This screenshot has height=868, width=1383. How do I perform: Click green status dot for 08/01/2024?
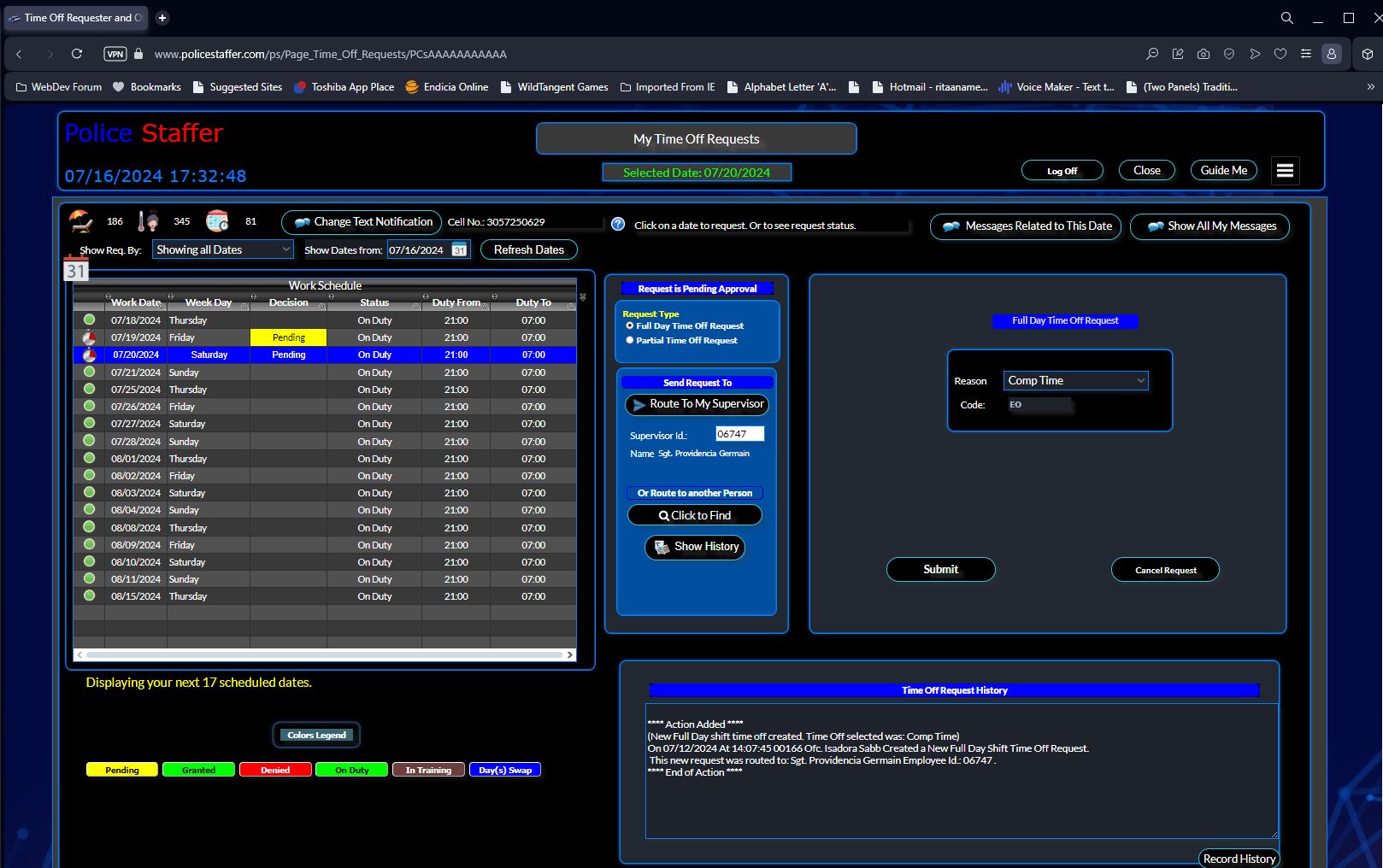click(89, 458)
